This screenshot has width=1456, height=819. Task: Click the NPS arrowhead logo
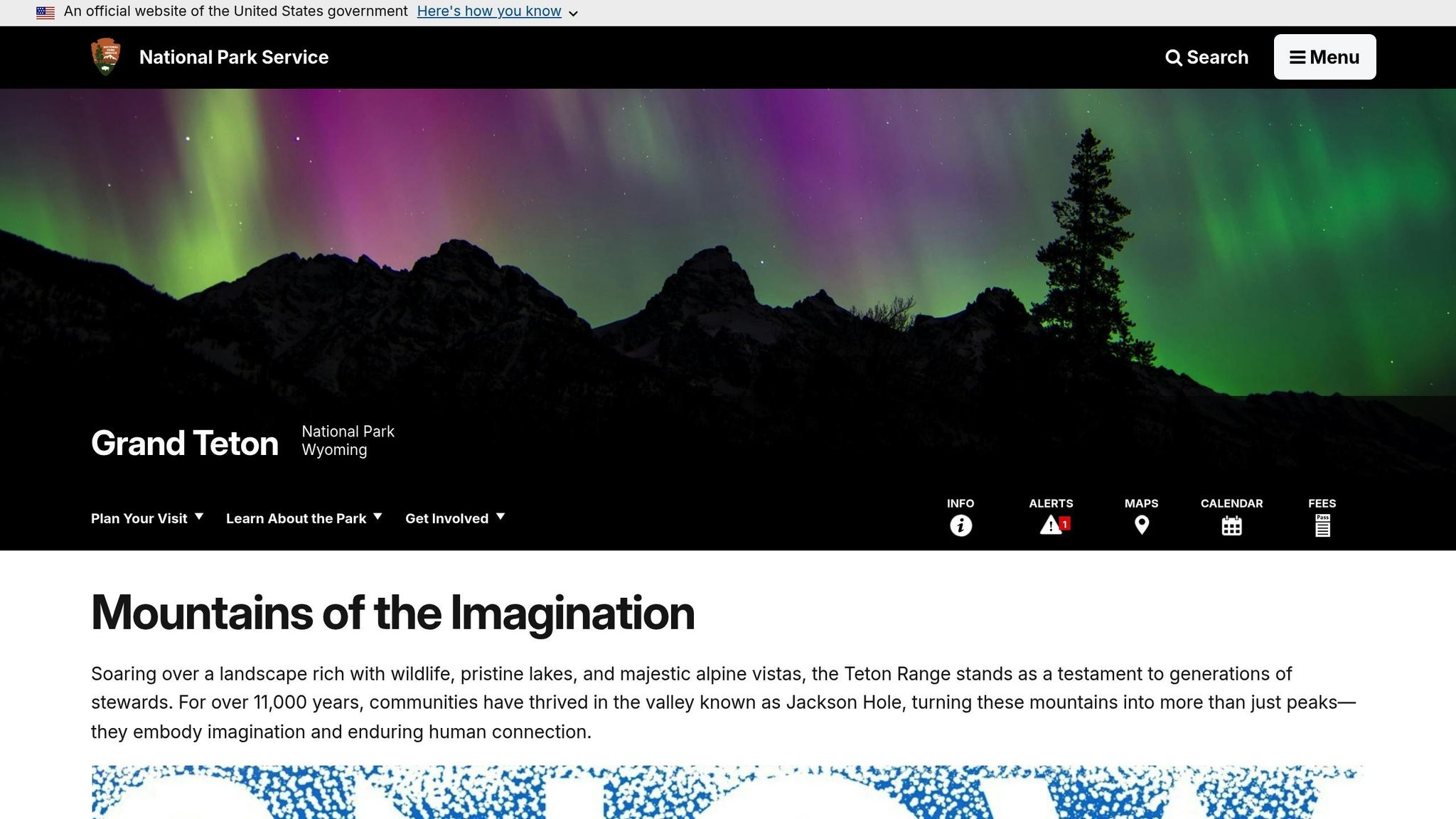point(106,57)
